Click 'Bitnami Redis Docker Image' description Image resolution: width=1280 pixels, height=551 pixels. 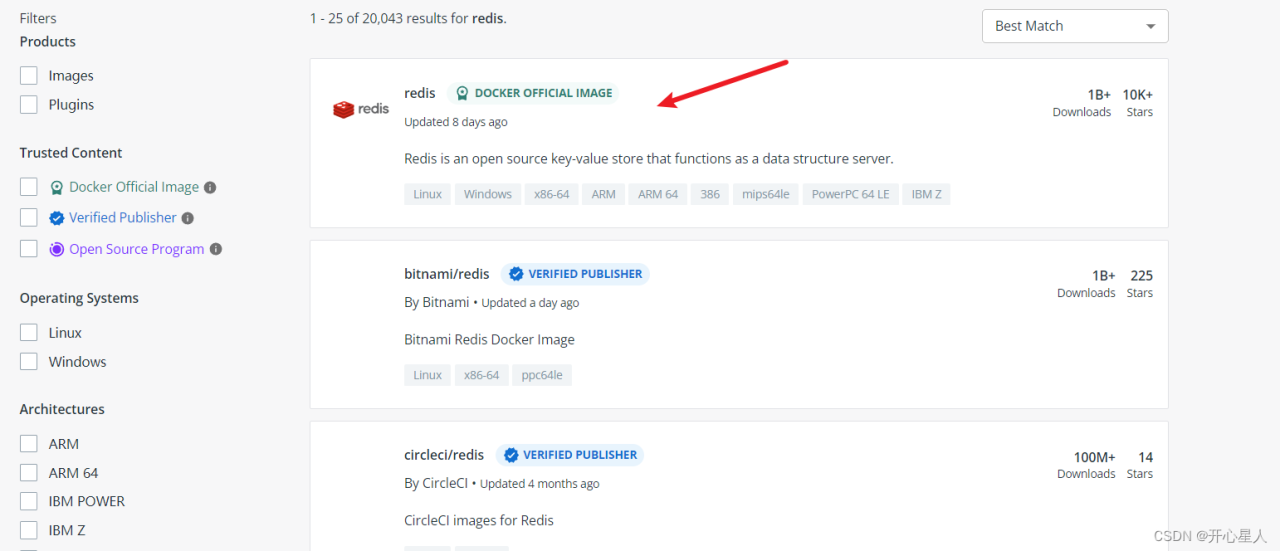point(490,340)
